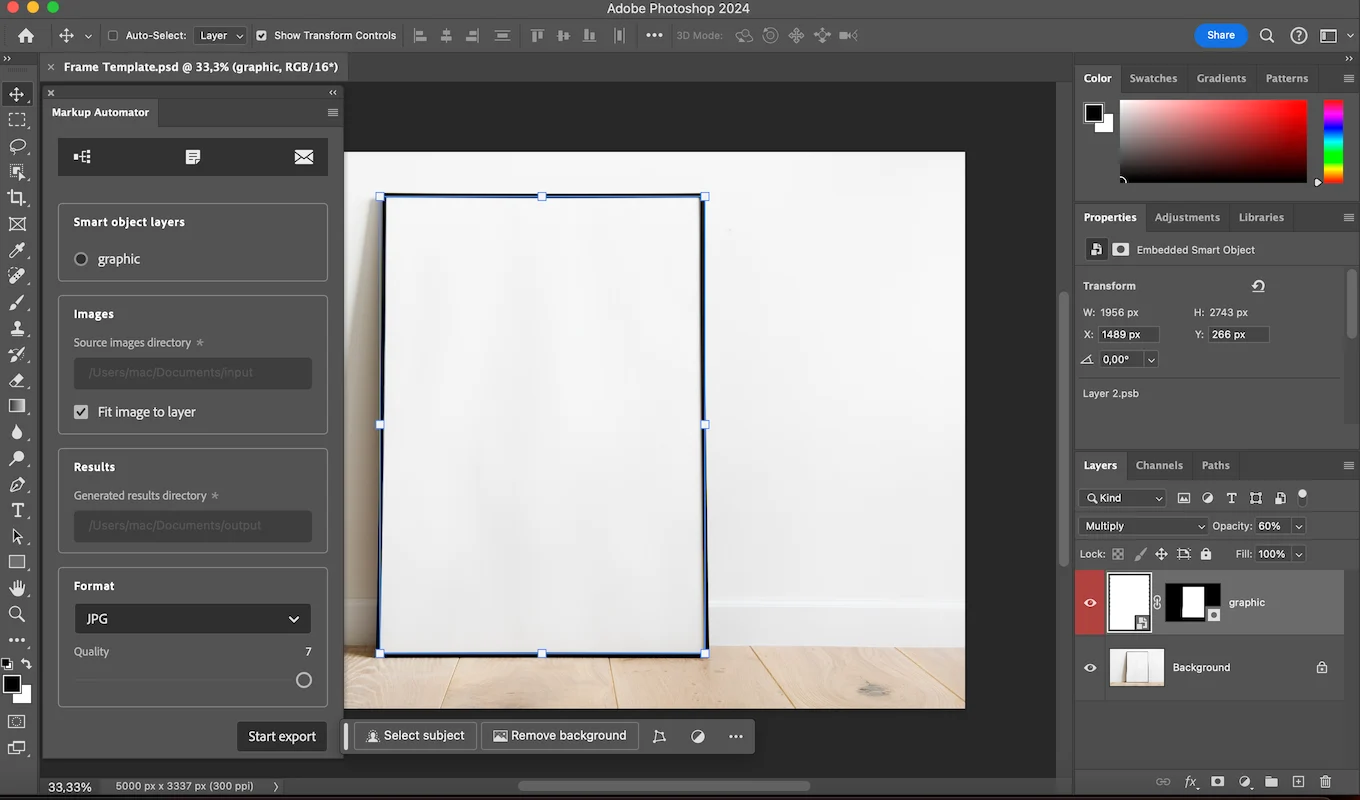Open the layer Fill dropdown arrow

[x=1298, y=554]
